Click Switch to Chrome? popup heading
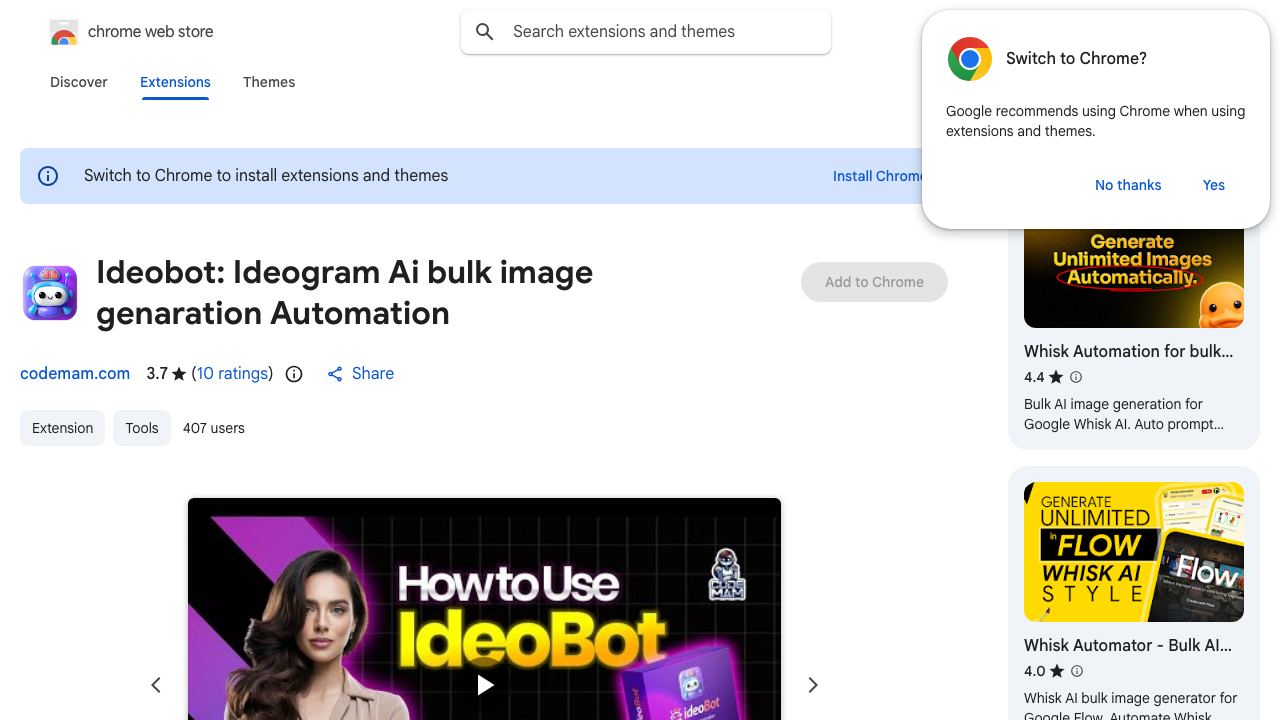This screenshot has height=720, width=1280. pyautogui.click(x=1076, y=59)
